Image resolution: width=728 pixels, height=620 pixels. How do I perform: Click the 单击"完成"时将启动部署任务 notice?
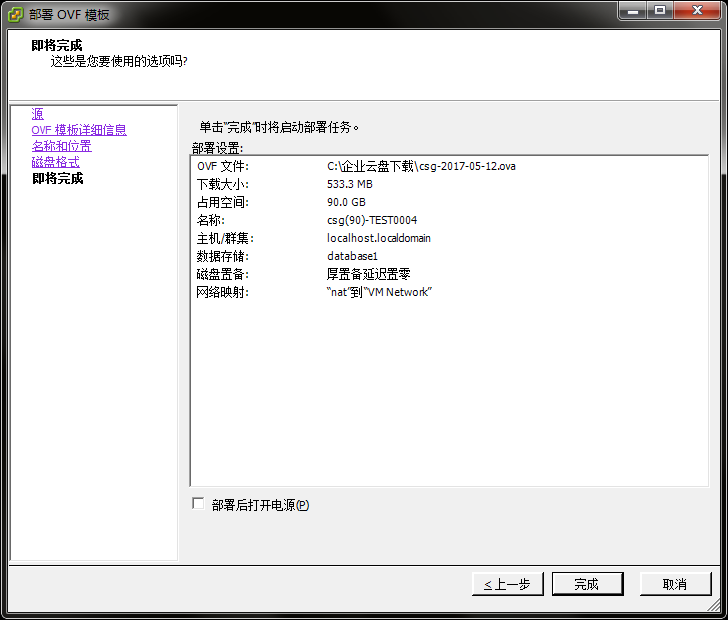pyautogui.click(x=280, y=127)
